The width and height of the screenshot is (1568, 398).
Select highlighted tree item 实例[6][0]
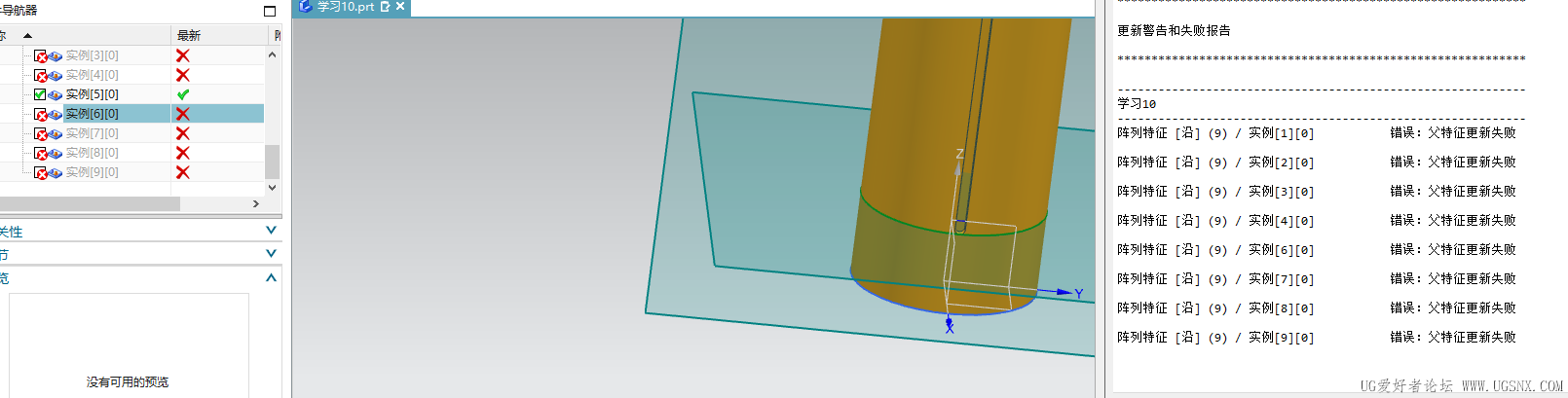pyautogui.click(x=92, y=114)
